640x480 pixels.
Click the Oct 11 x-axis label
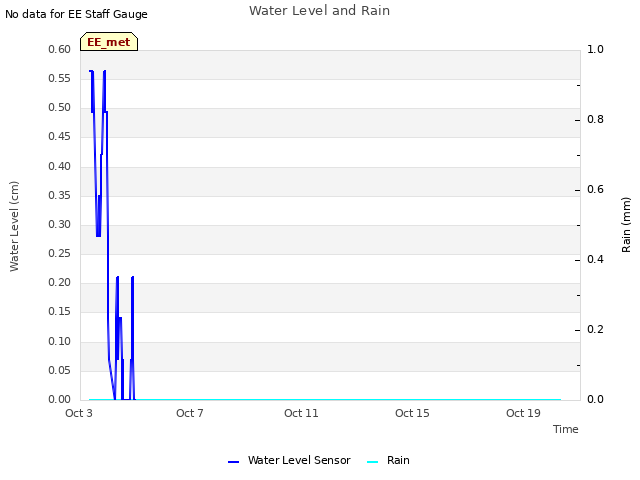(x=301, y=413)
